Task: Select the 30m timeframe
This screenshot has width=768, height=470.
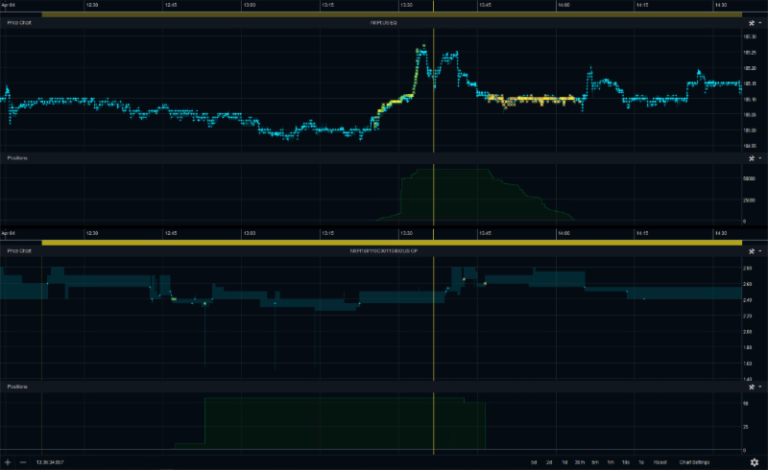Action: 580,462
